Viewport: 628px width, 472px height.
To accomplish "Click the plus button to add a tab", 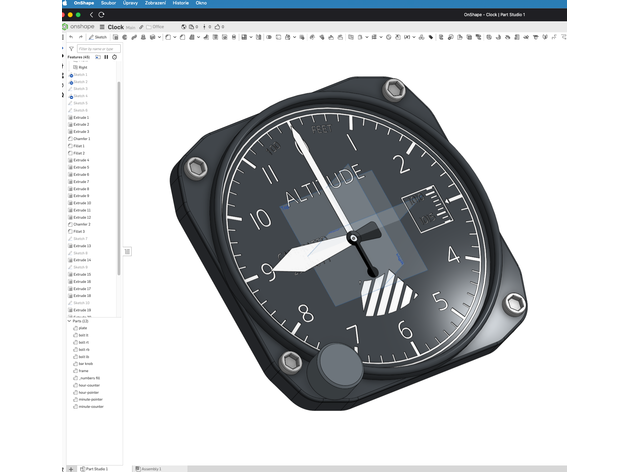I will (71, 468).
